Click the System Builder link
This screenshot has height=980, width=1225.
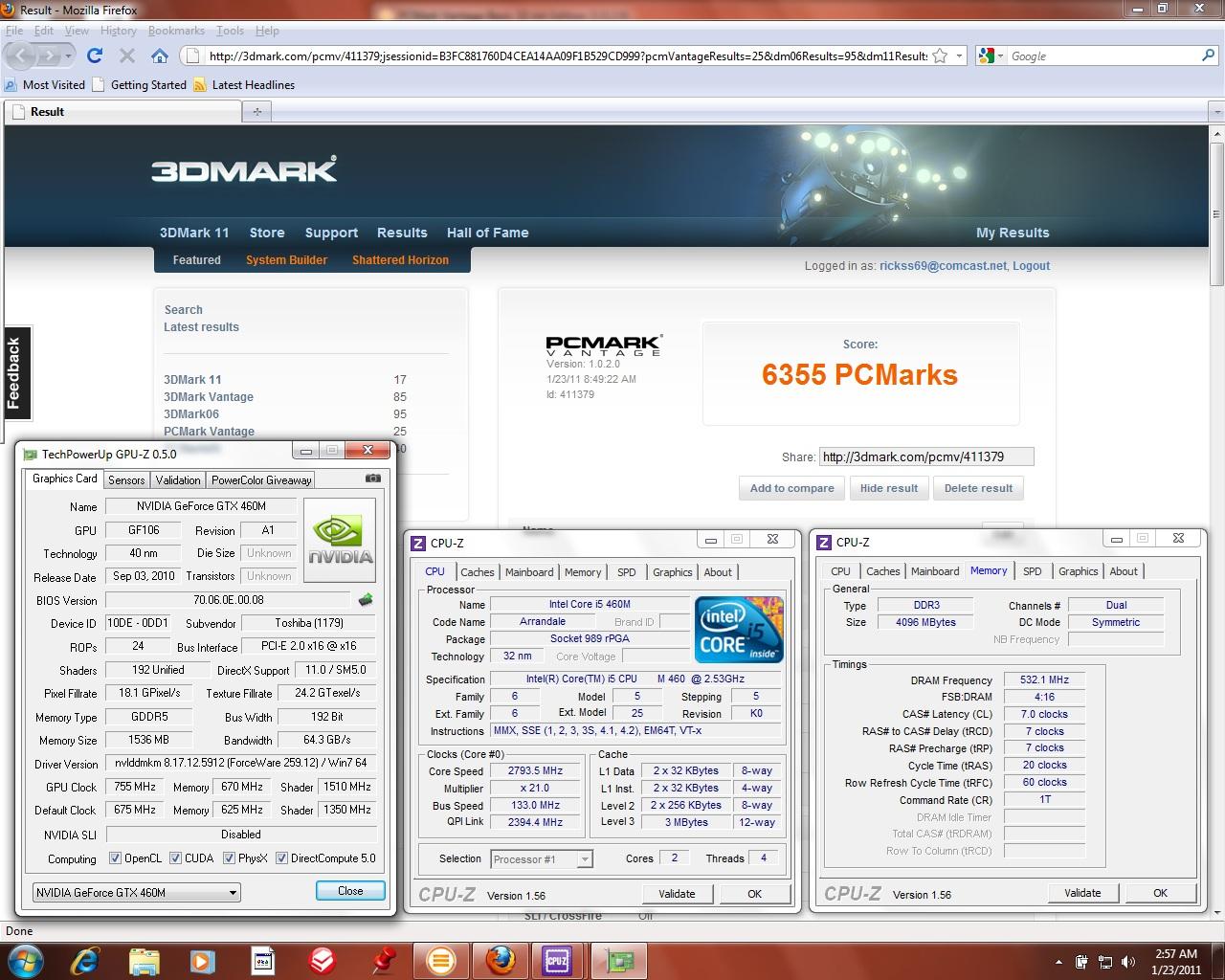[286, 260]
